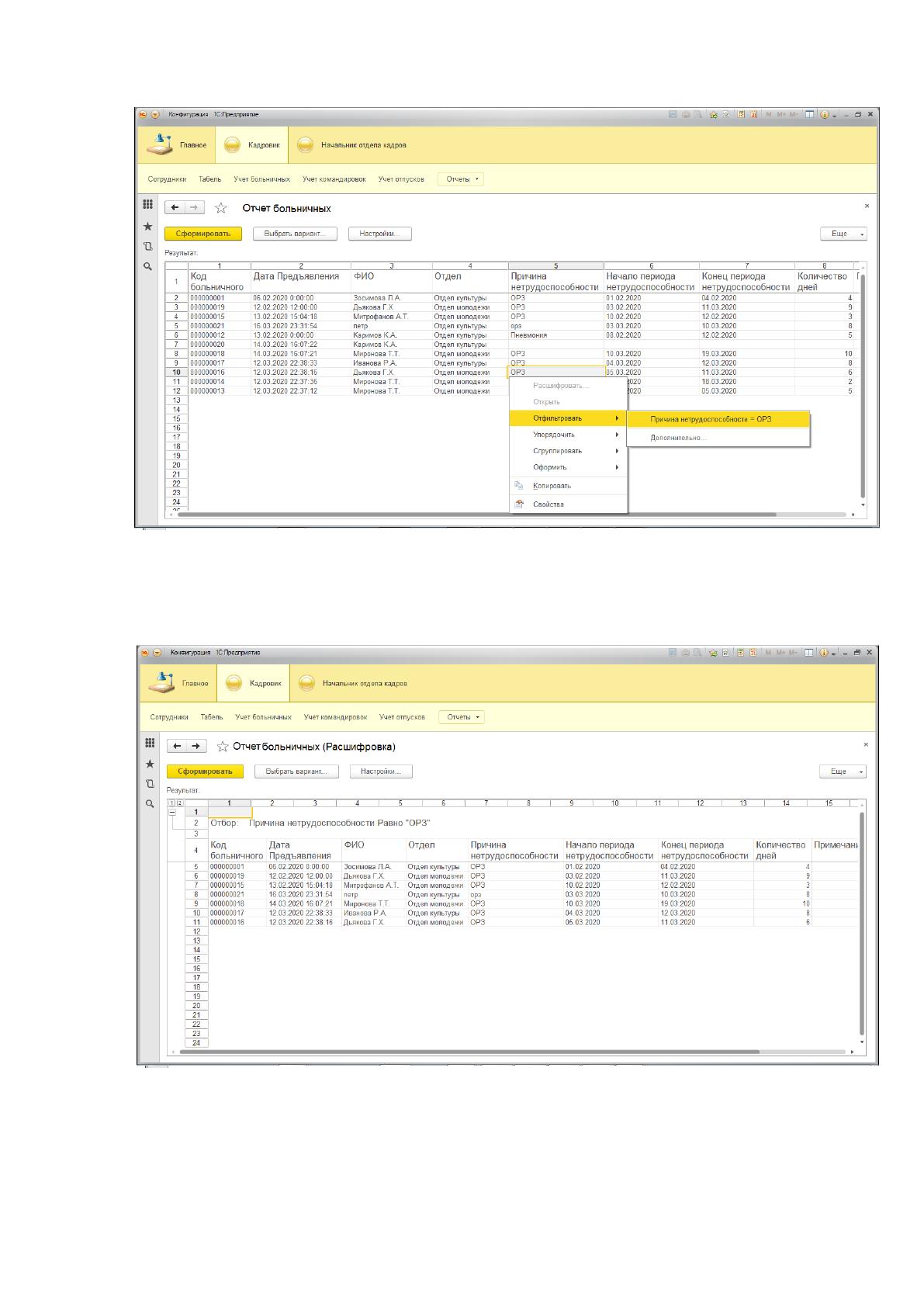Click Сформировать in the Расшифровка report window
The height and width of the screenshot is (1307, 924).
point(205,771)
